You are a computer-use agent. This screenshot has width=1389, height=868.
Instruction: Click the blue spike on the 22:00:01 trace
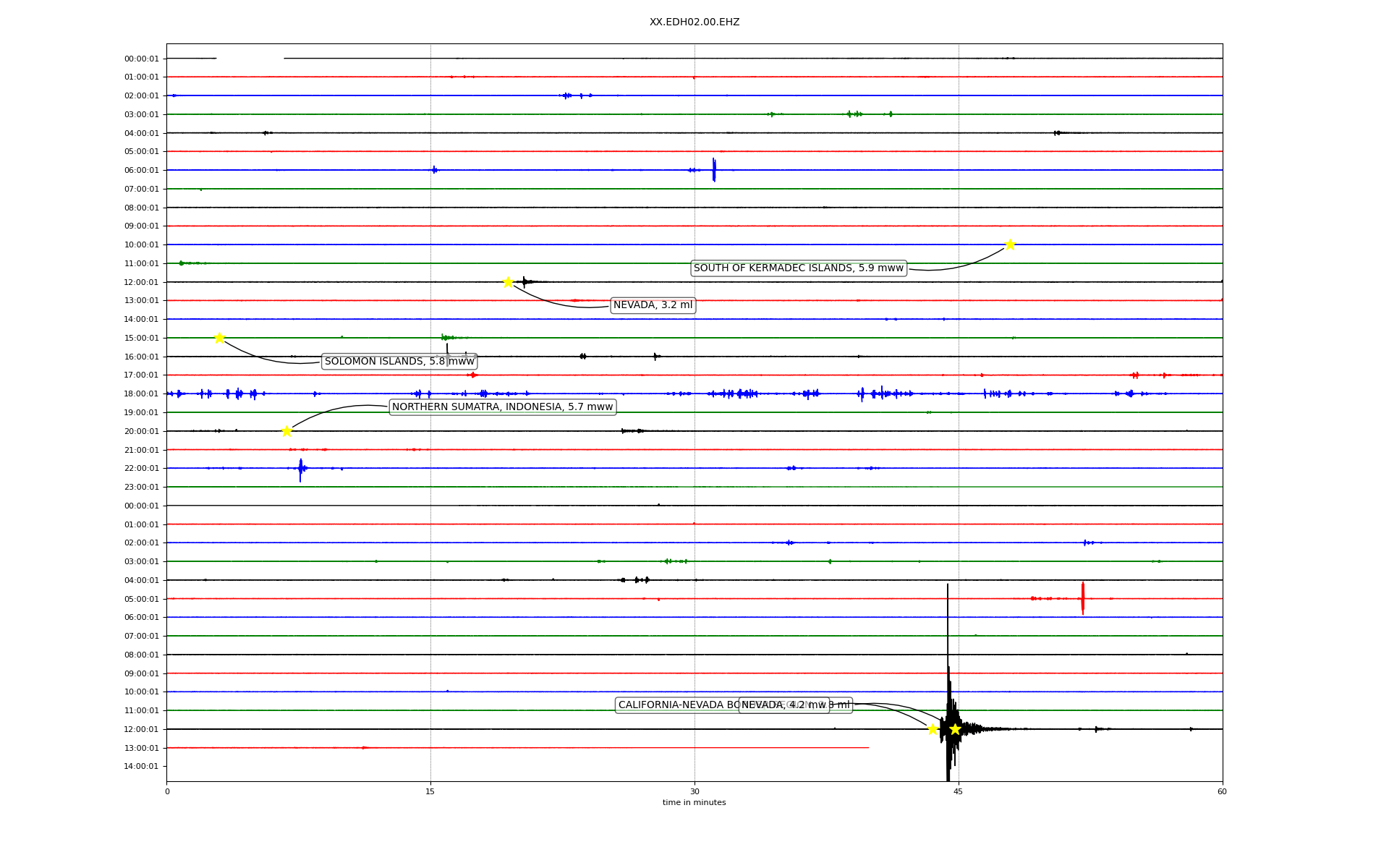pos(300,469)
